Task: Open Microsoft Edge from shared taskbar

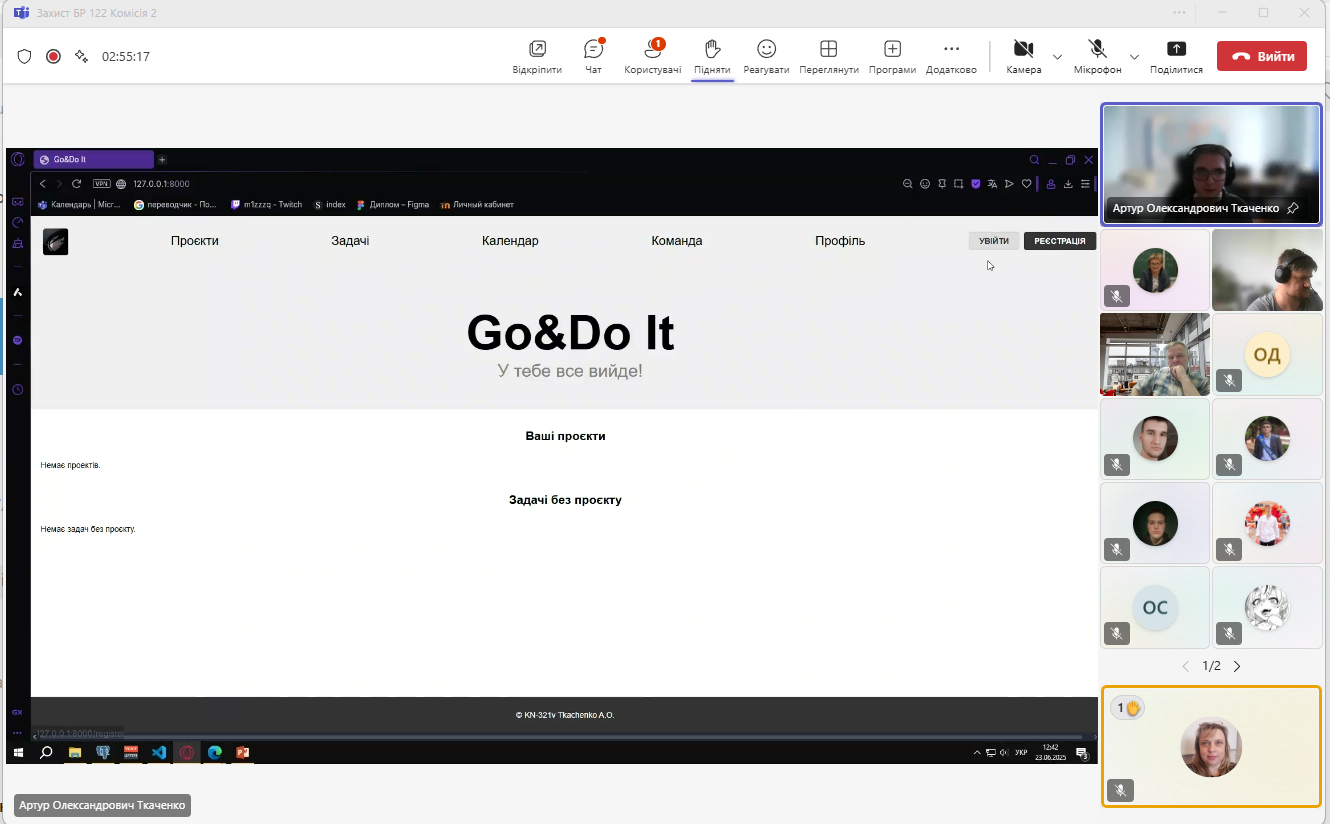Action: tap(214, 752)
